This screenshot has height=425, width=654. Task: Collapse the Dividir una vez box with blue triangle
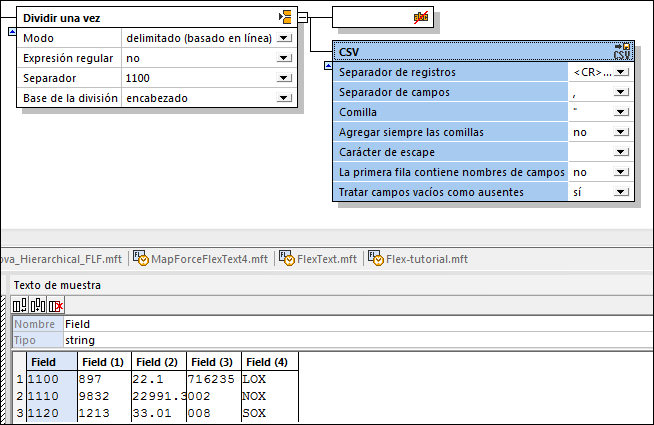(12, 31)
